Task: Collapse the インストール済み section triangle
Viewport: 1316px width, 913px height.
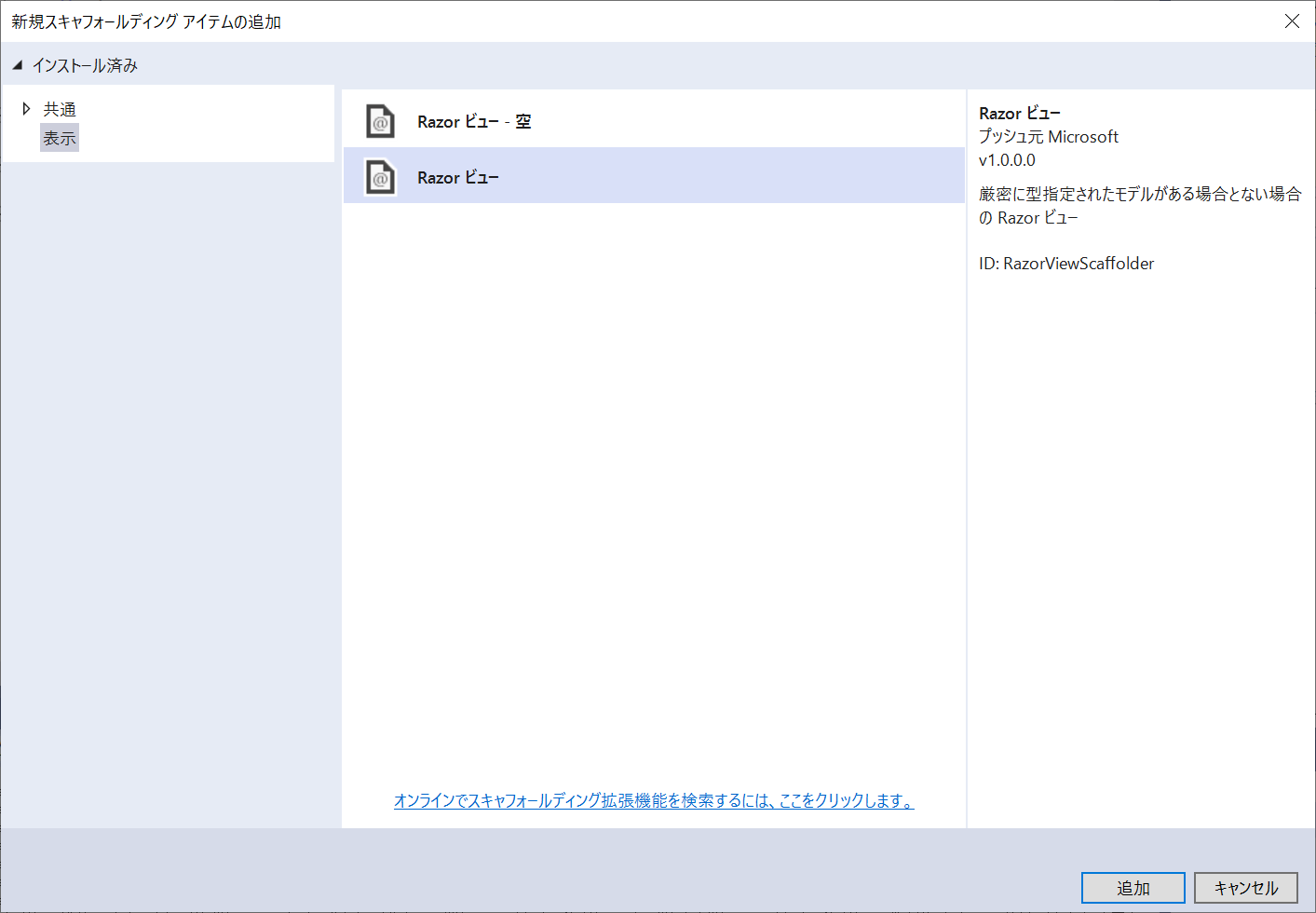Action: [17, 65]
